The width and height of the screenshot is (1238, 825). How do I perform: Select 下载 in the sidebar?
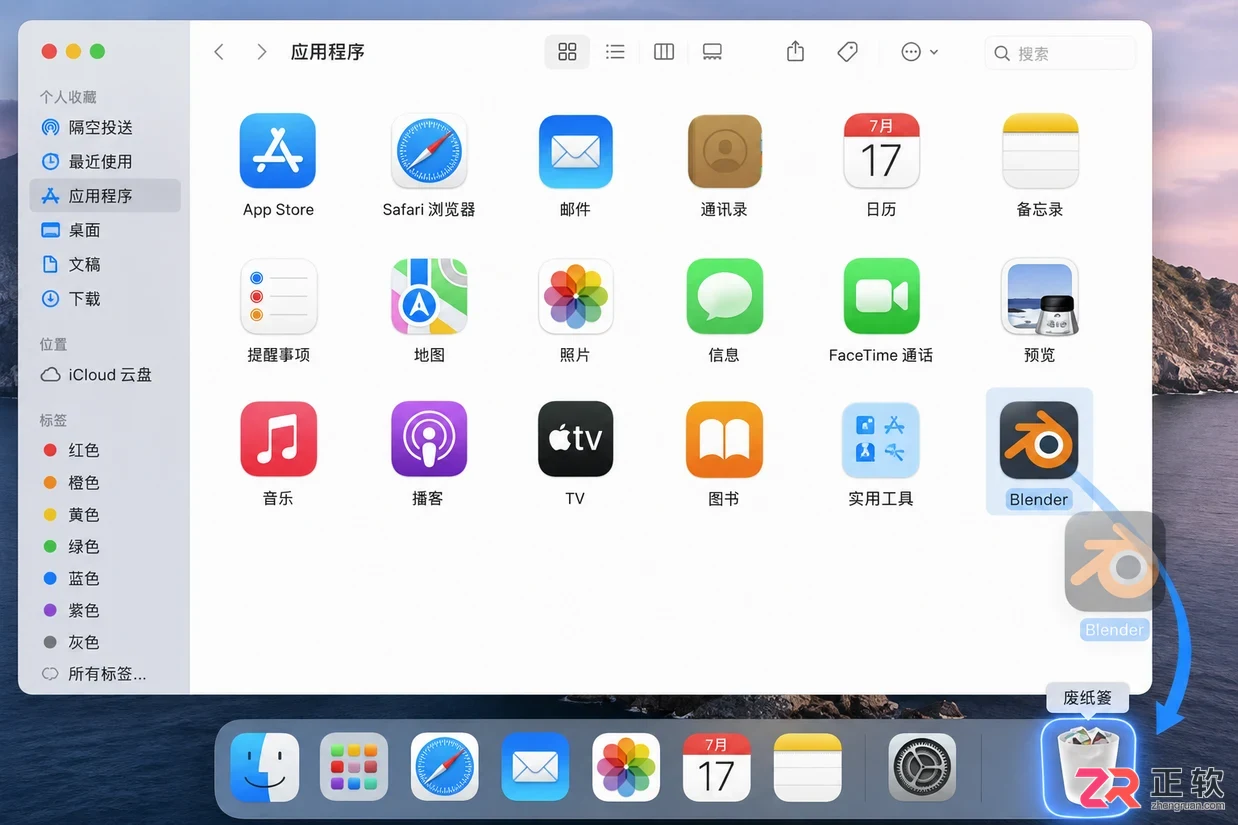pyautogui.click(x=105, y=299)
